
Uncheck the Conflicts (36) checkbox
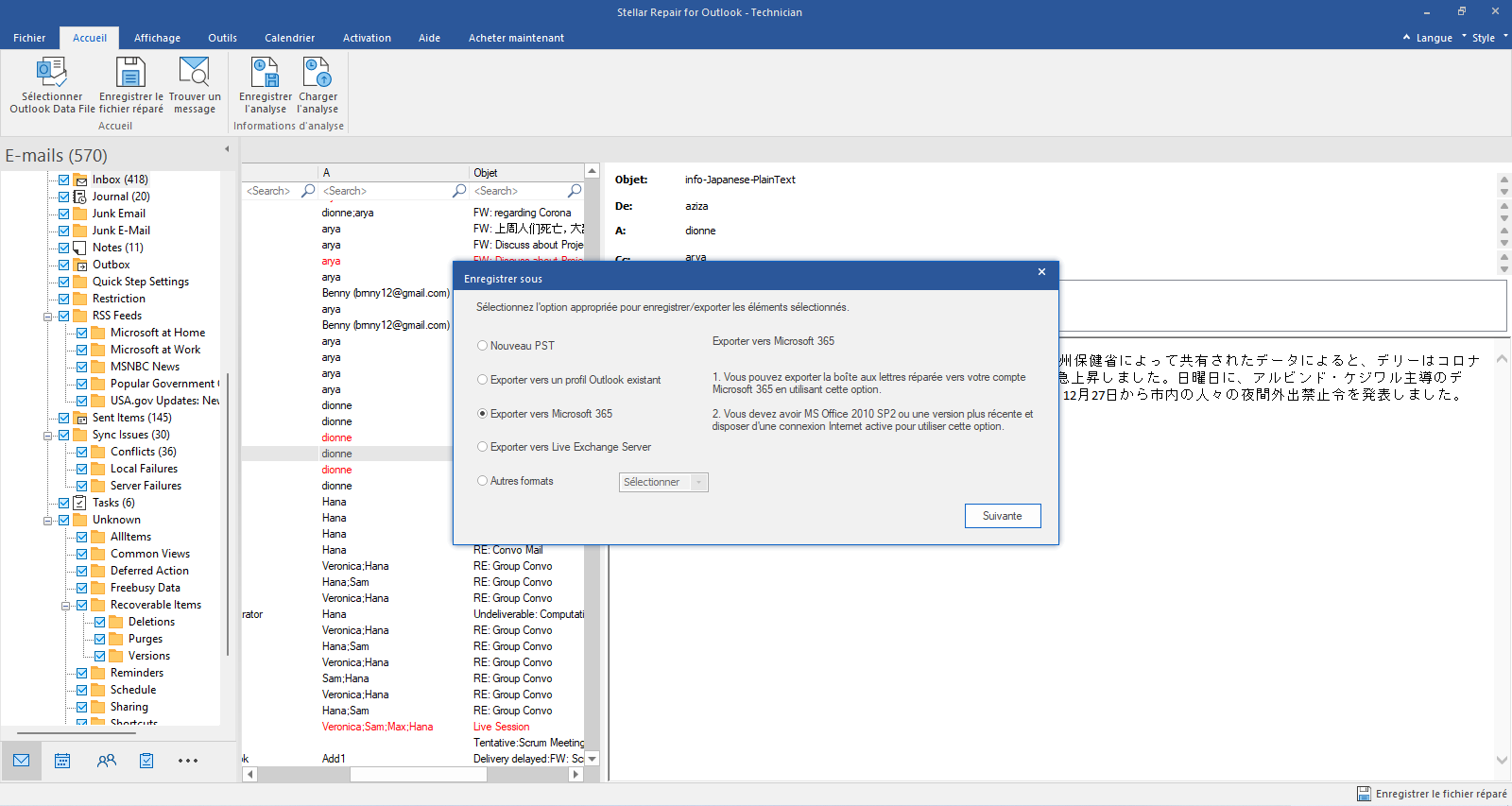click(82, 452)
